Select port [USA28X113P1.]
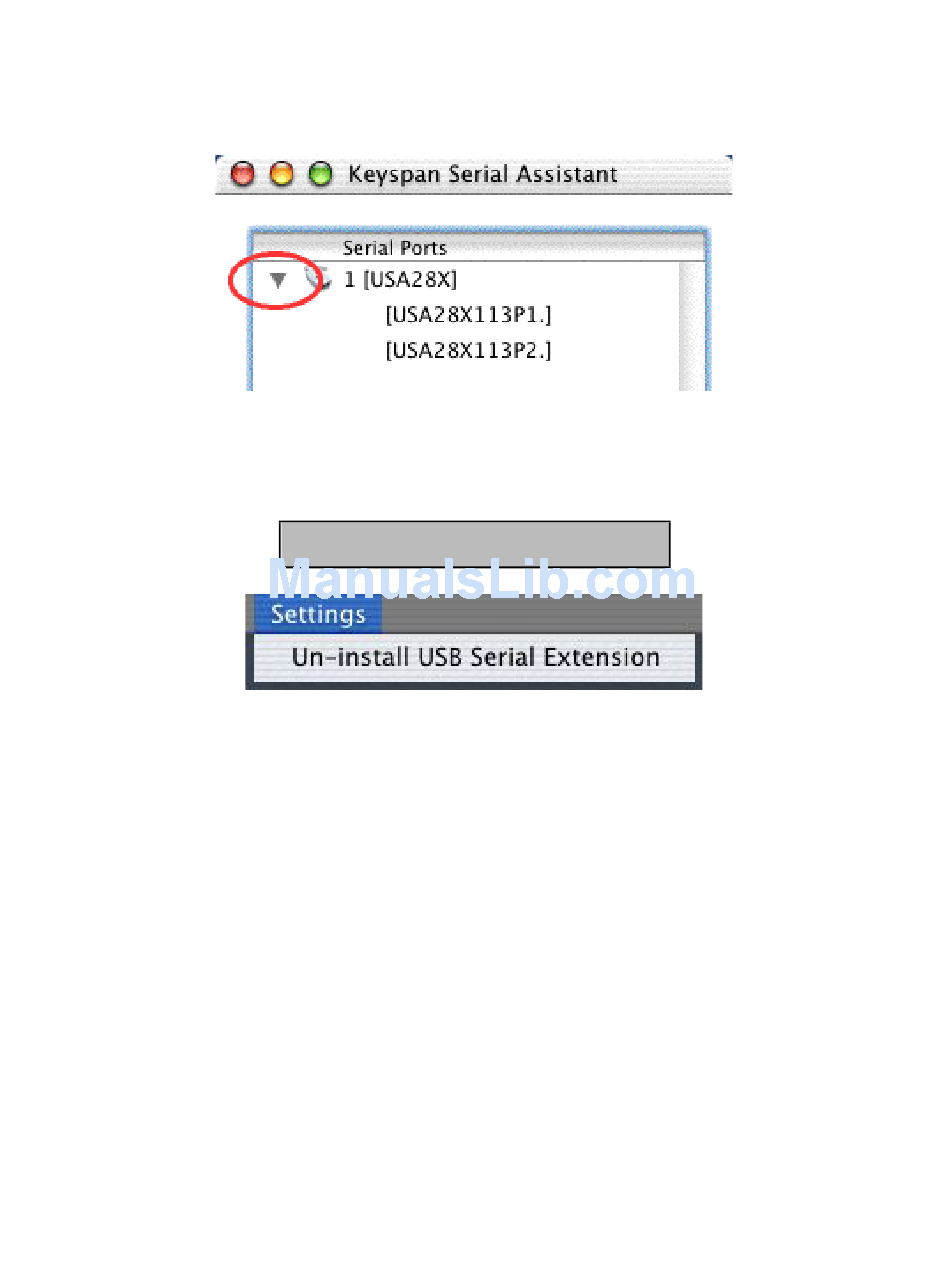This screenshot has height=1267, width=950. (x=469, y=315)
